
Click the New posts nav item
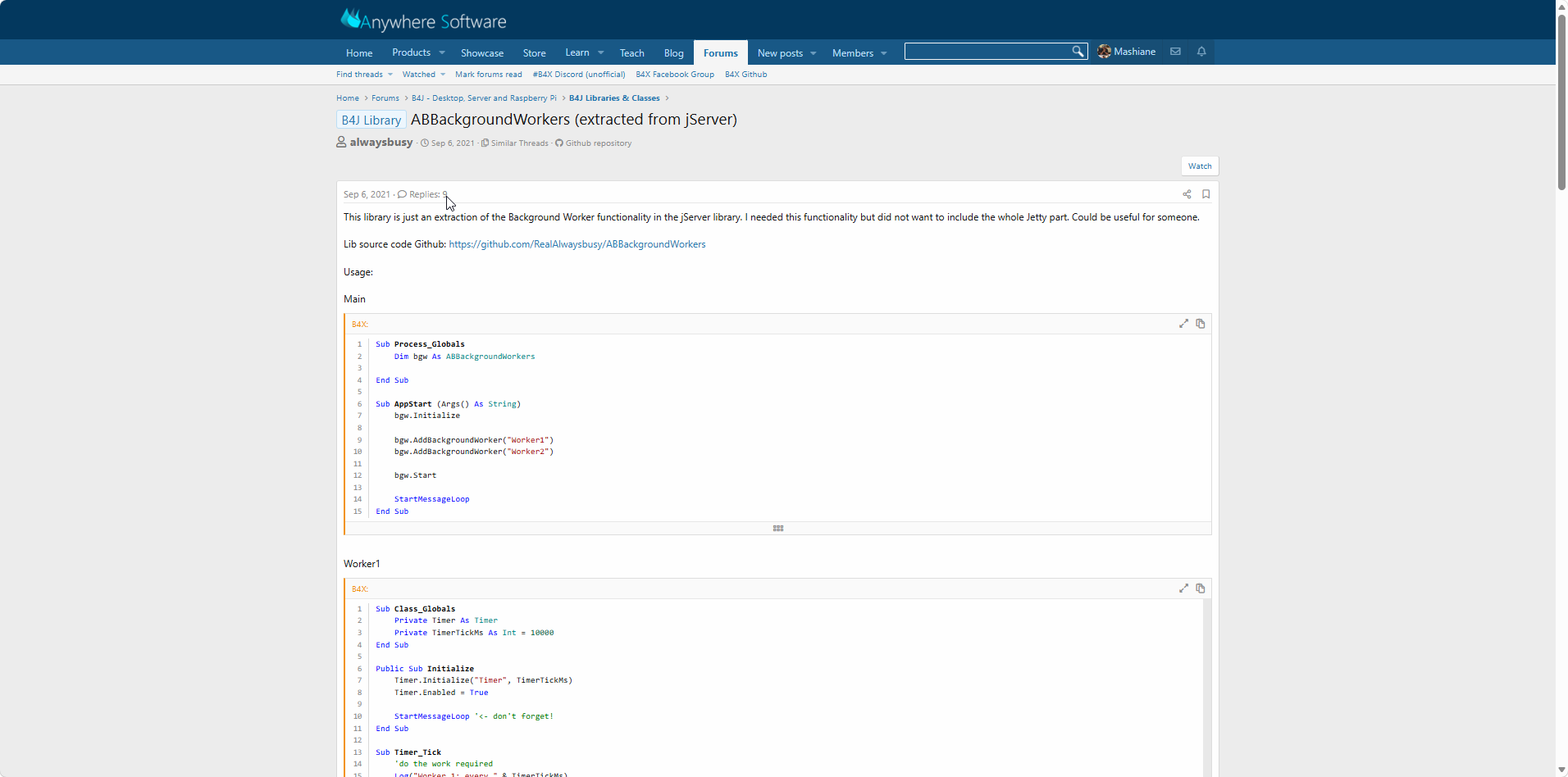780,53
